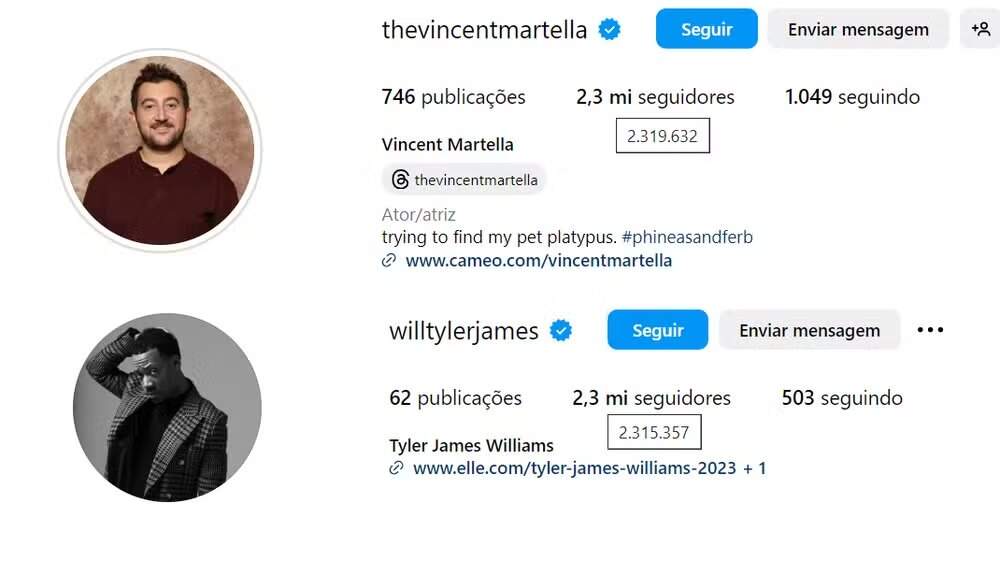Open Tyler James Williams' profile picture
This screenshot has width=1000, height=561.
point(167,407)
